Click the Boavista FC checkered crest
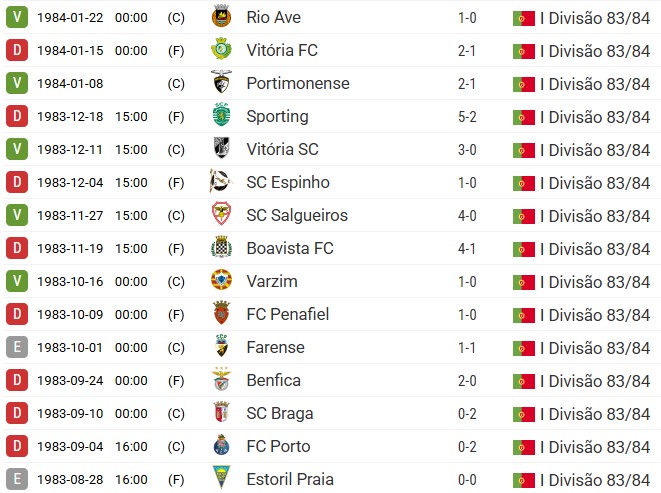 [x=221, y=249]
